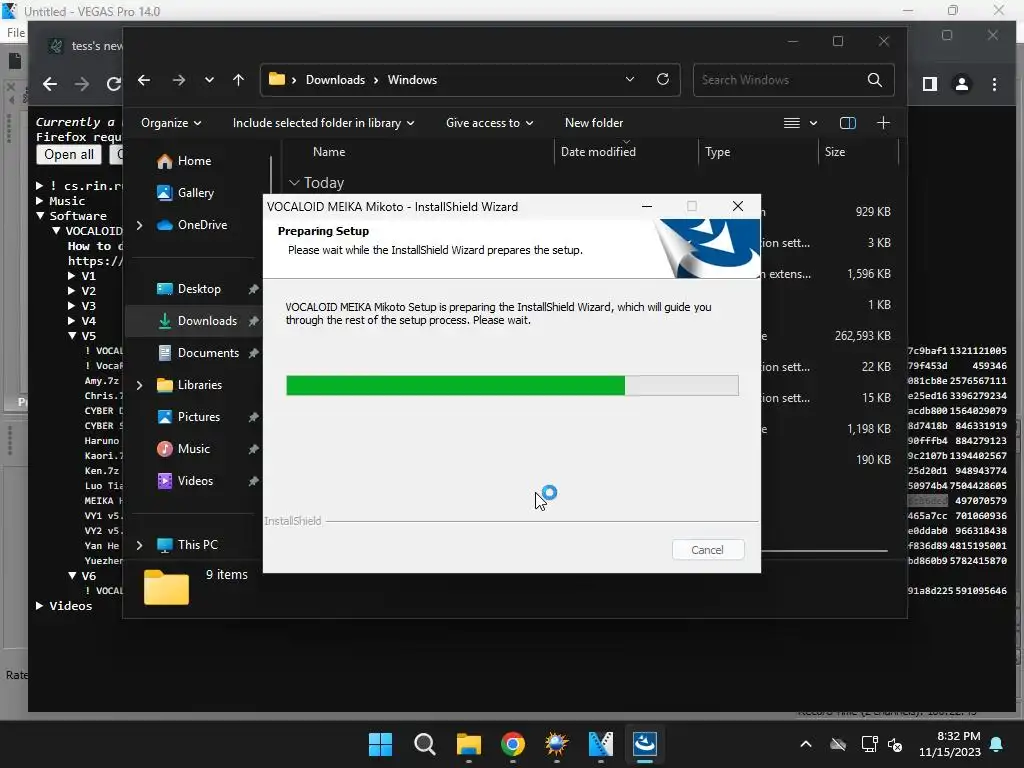Open File Explorer from the taskbar
Viewport: 1024px width, 768px height.
(469, 744)
